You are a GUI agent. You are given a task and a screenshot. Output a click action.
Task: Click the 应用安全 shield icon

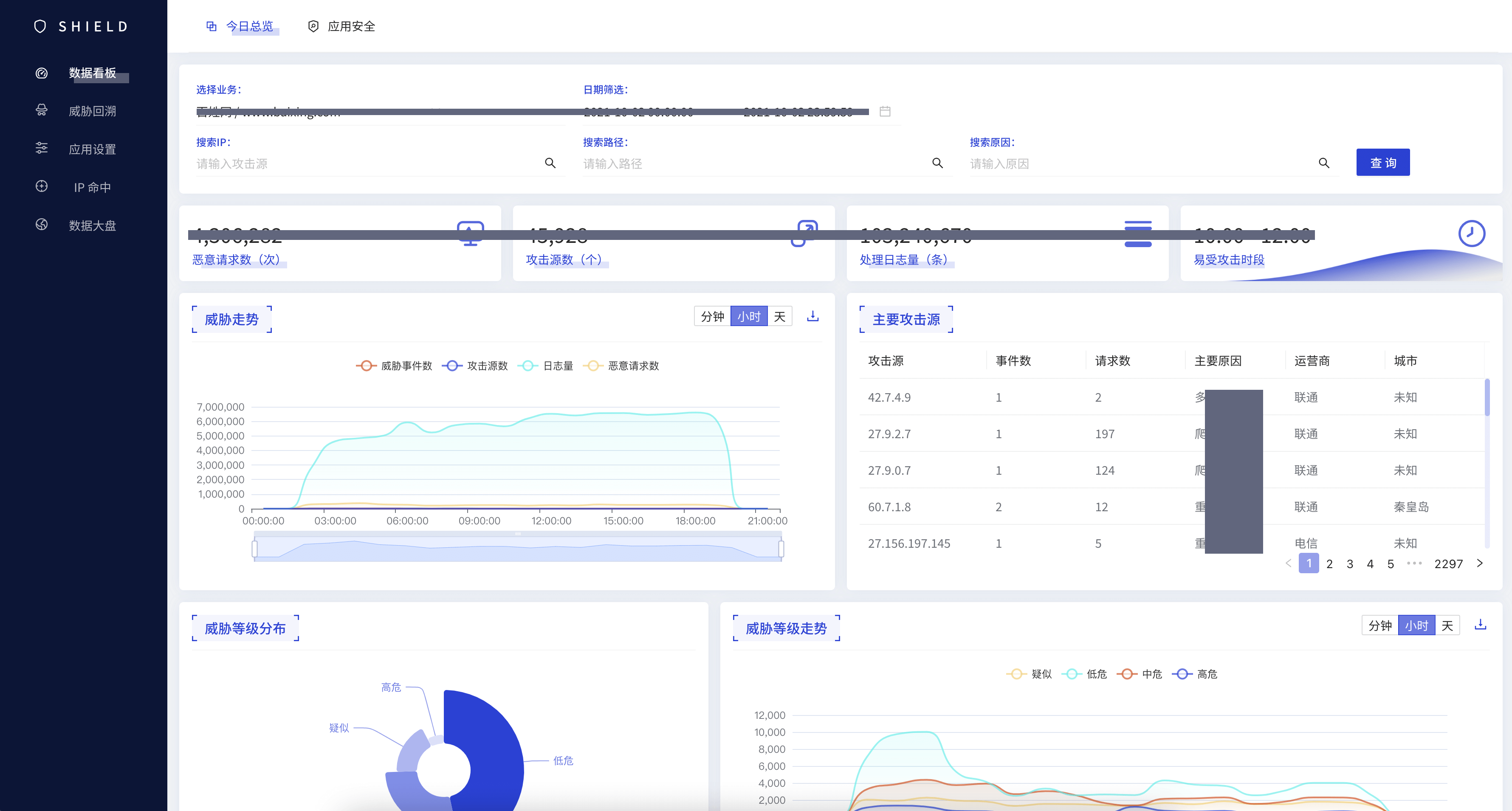(313, 26)
